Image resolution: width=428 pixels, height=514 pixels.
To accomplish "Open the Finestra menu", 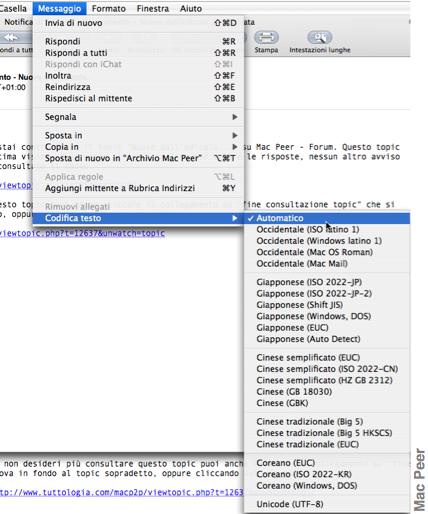I will tap(153, 8).
